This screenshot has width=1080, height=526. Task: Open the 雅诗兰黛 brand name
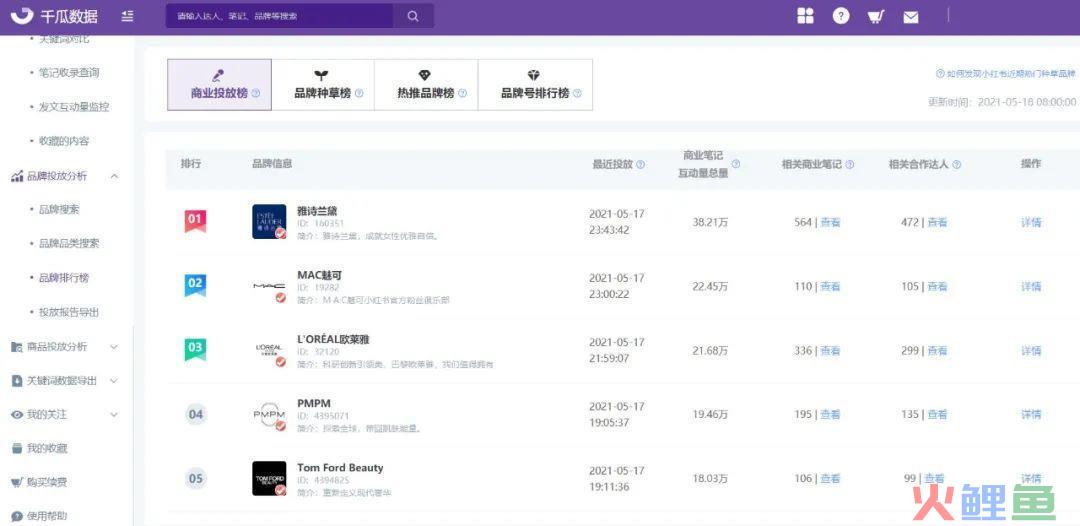[x=318, y=211]
